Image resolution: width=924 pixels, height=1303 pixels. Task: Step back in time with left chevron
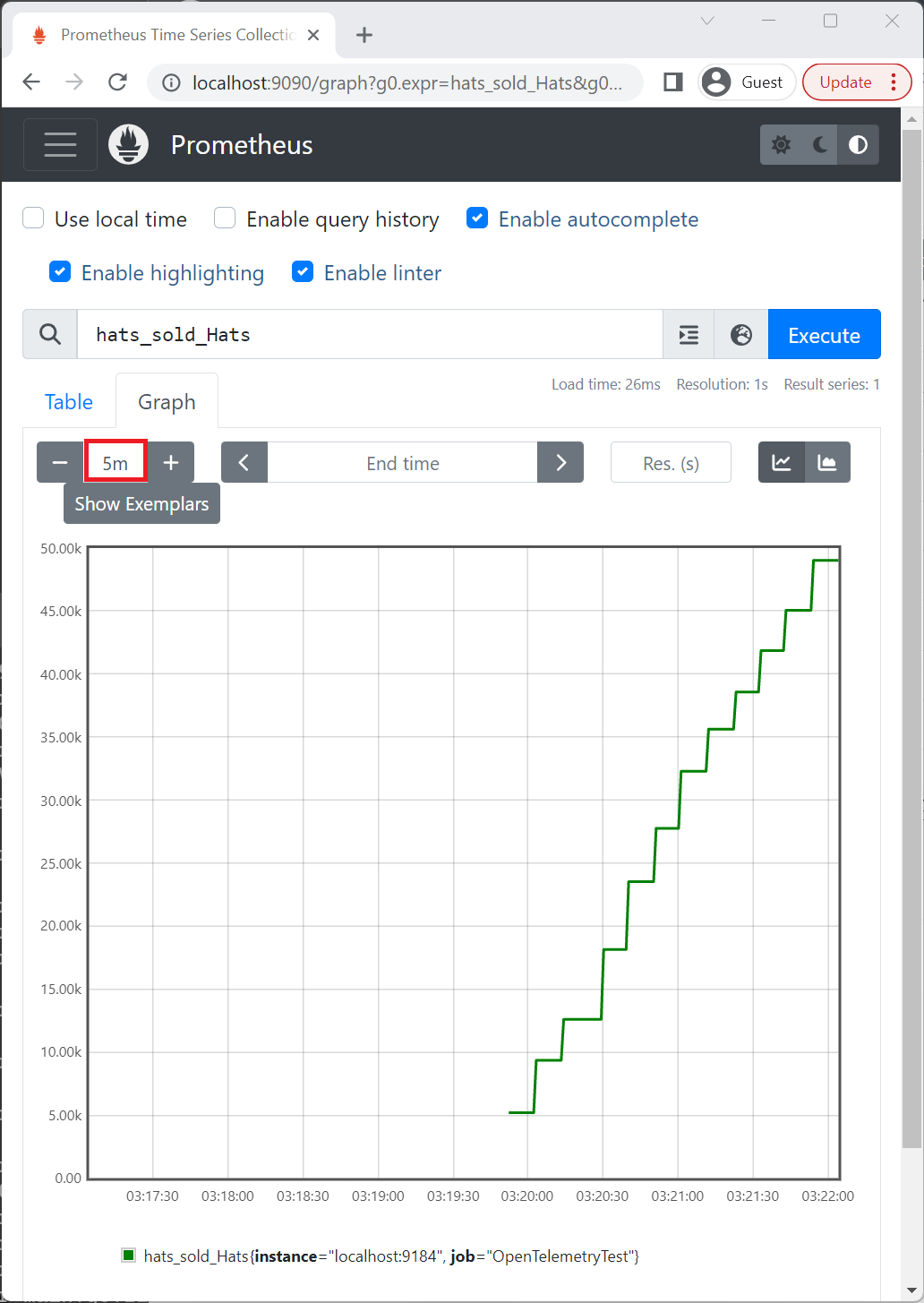[244, 462]
